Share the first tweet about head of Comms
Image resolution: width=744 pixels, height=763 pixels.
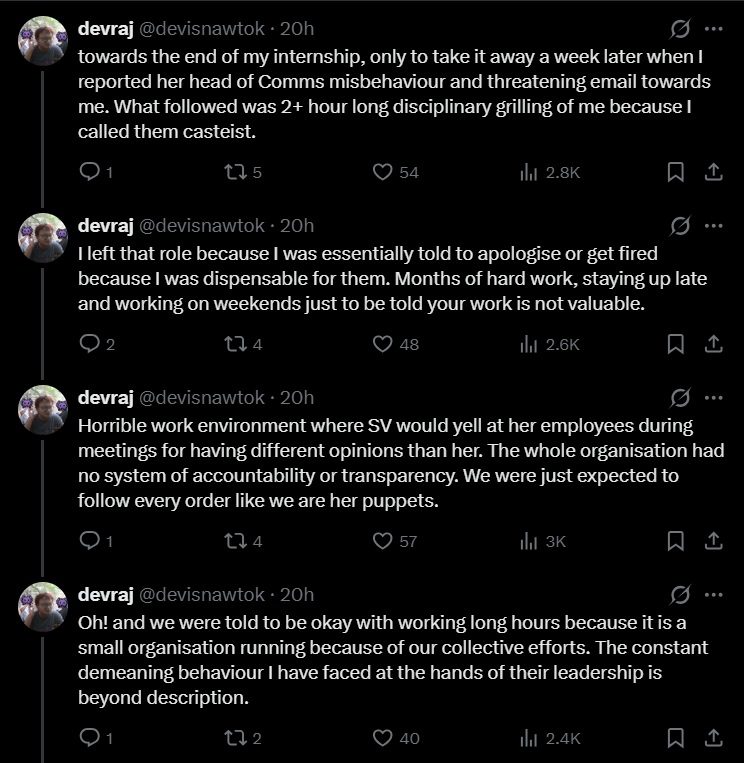tap(713, 172)
